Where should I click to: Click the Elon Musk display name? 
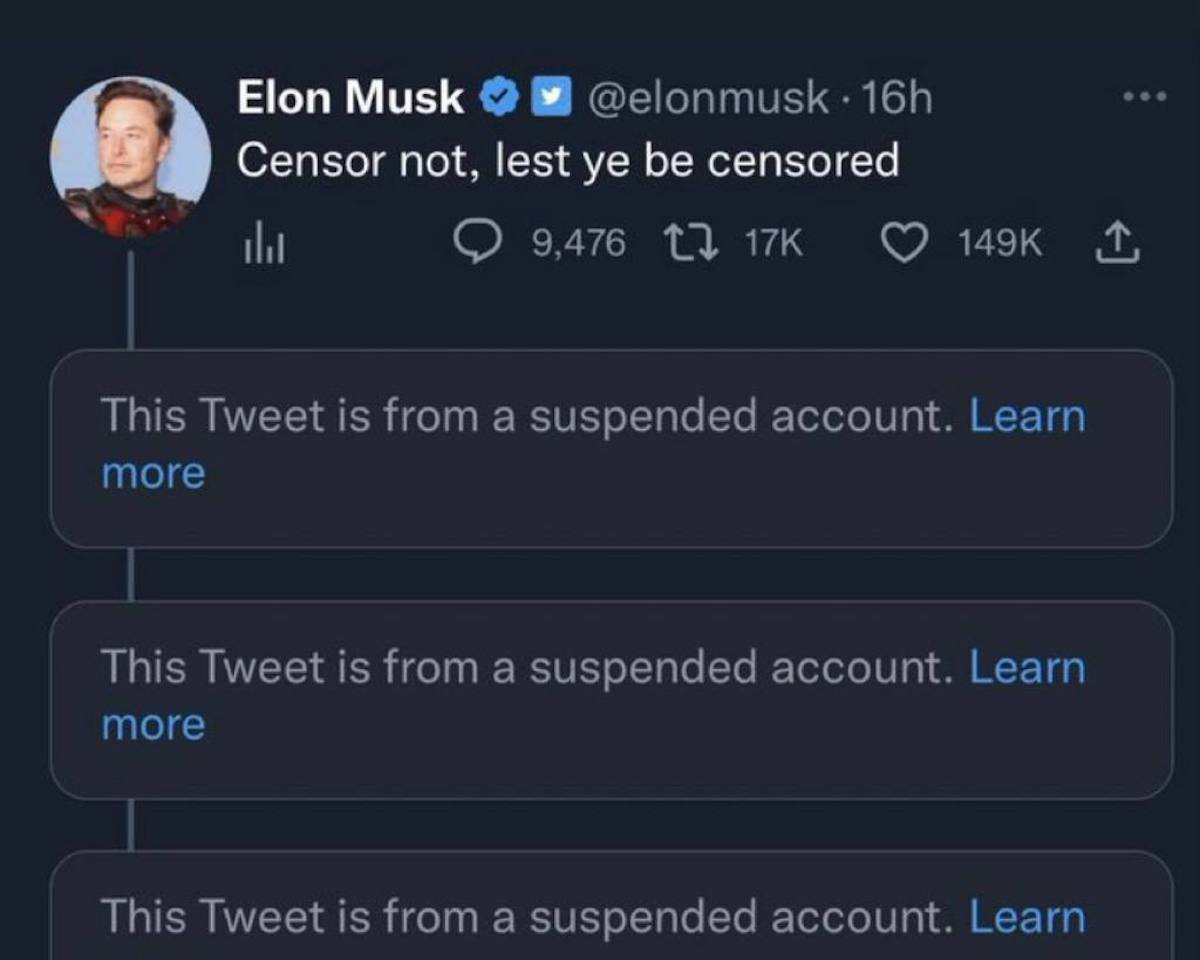(x=350, y=98)
